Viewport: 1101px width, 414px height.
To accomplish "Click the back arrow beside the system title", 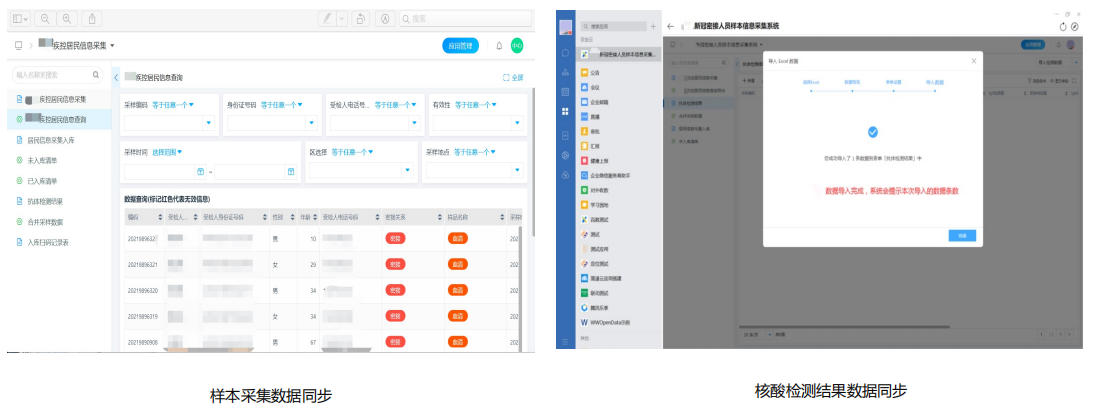I will 670,25.
